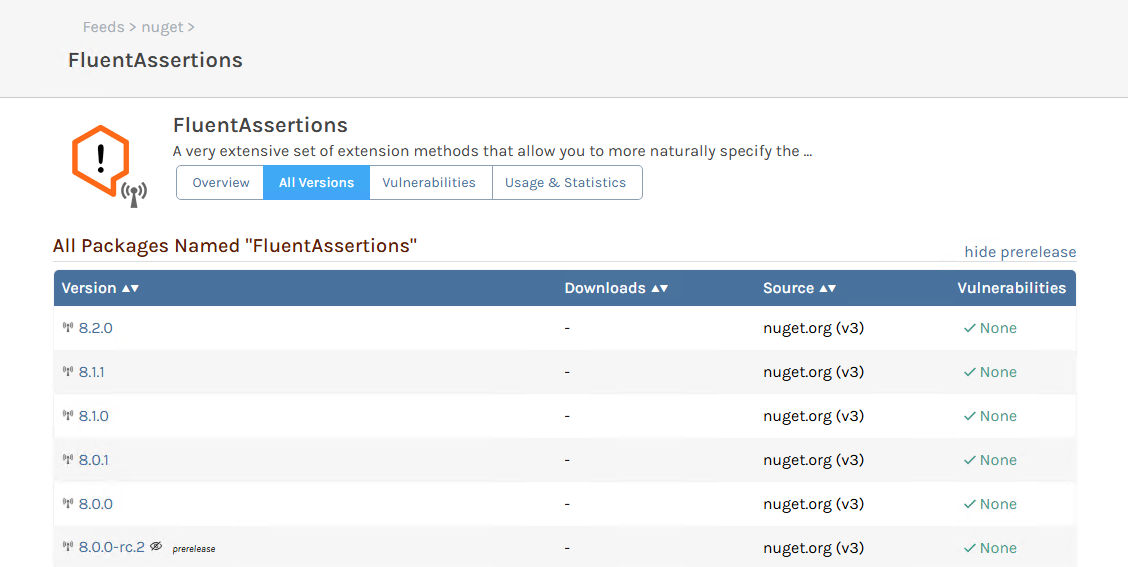This screenshot has height=567, width=1128.
Task: Click the remote antenna icon beside 8.0.0-rc.2
Action: click(x=68, y=548)
